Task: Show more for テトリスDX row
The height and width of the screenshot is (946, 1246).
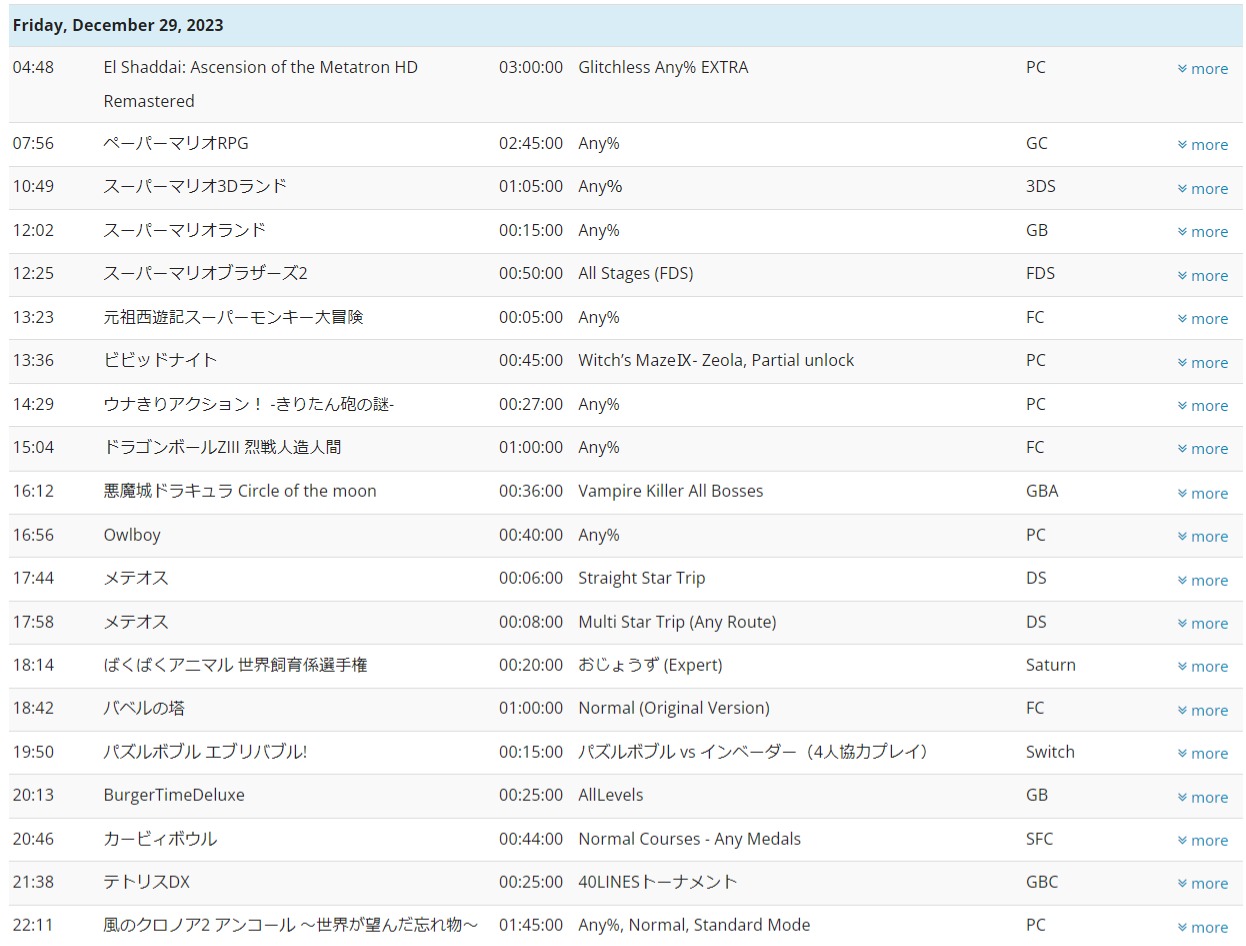Action: [x=1202, y=884]
